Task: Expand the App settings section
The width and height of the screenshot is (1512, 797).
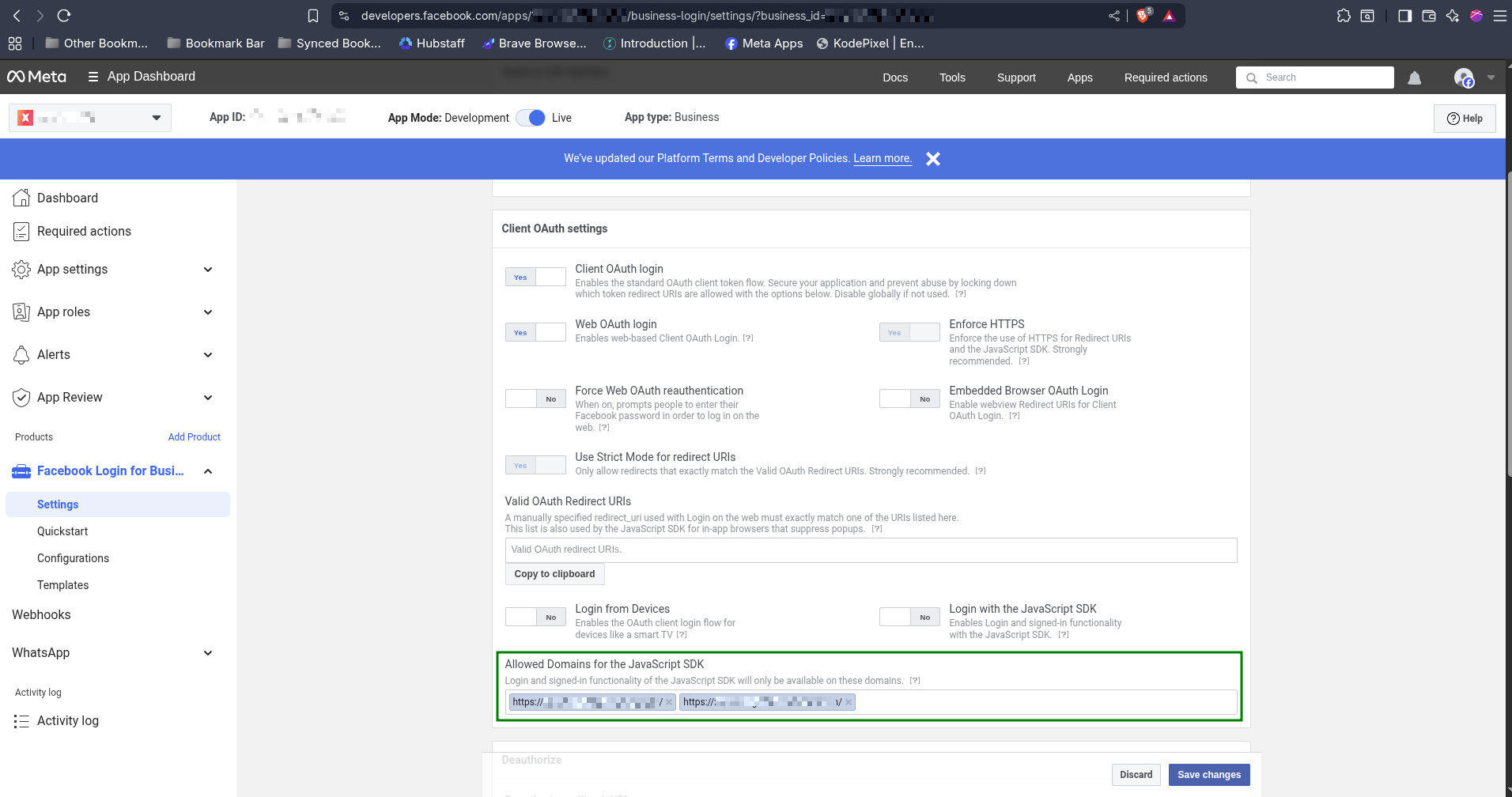Action: coord(208,270)
